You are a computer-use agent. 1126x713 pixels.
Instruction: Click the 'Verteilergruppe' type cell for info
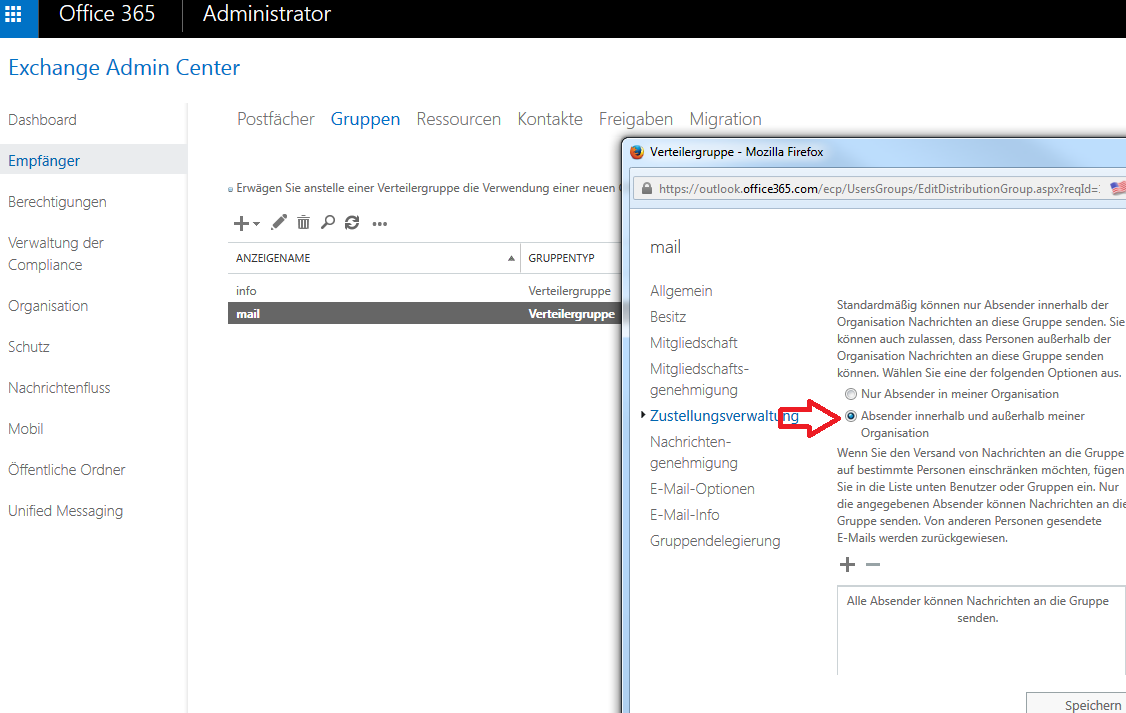pos(569,291)
